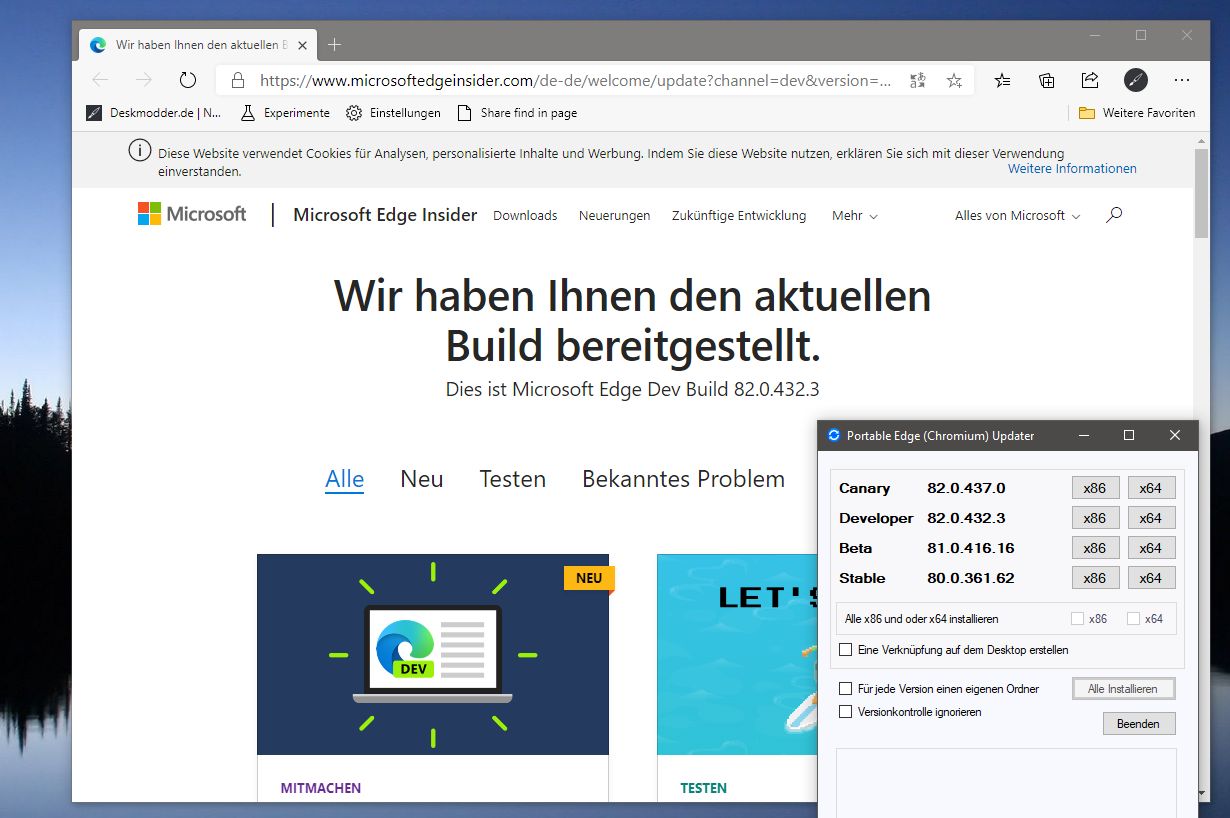
Task: Expand the Alles von Microsoft dropdown
Action: click(x=1017, y=215)
